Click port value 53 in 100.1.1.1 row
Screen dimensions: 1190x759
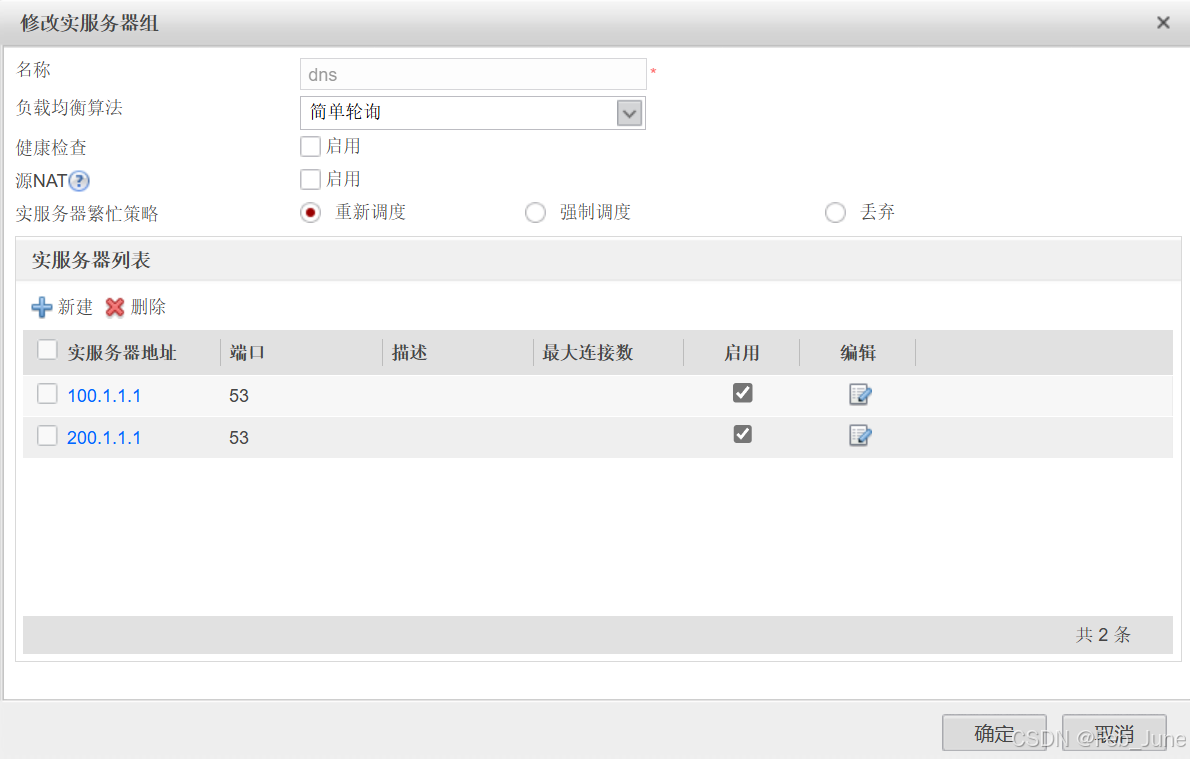239,395
